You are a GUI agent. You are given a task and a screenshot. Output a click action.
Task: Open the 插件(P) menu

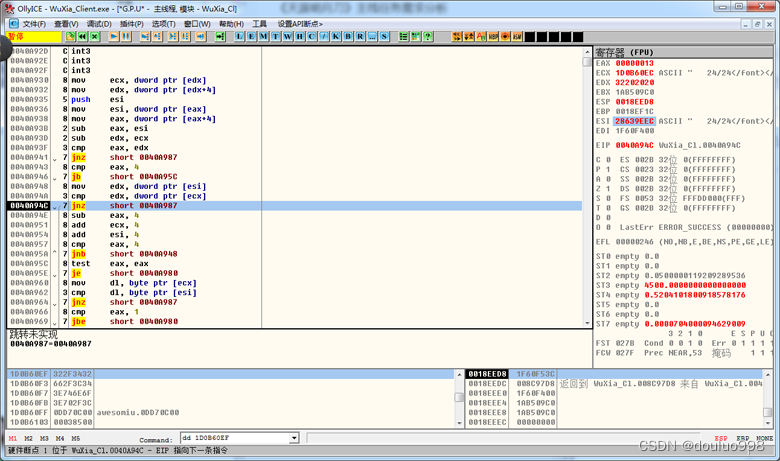[132, 24]
